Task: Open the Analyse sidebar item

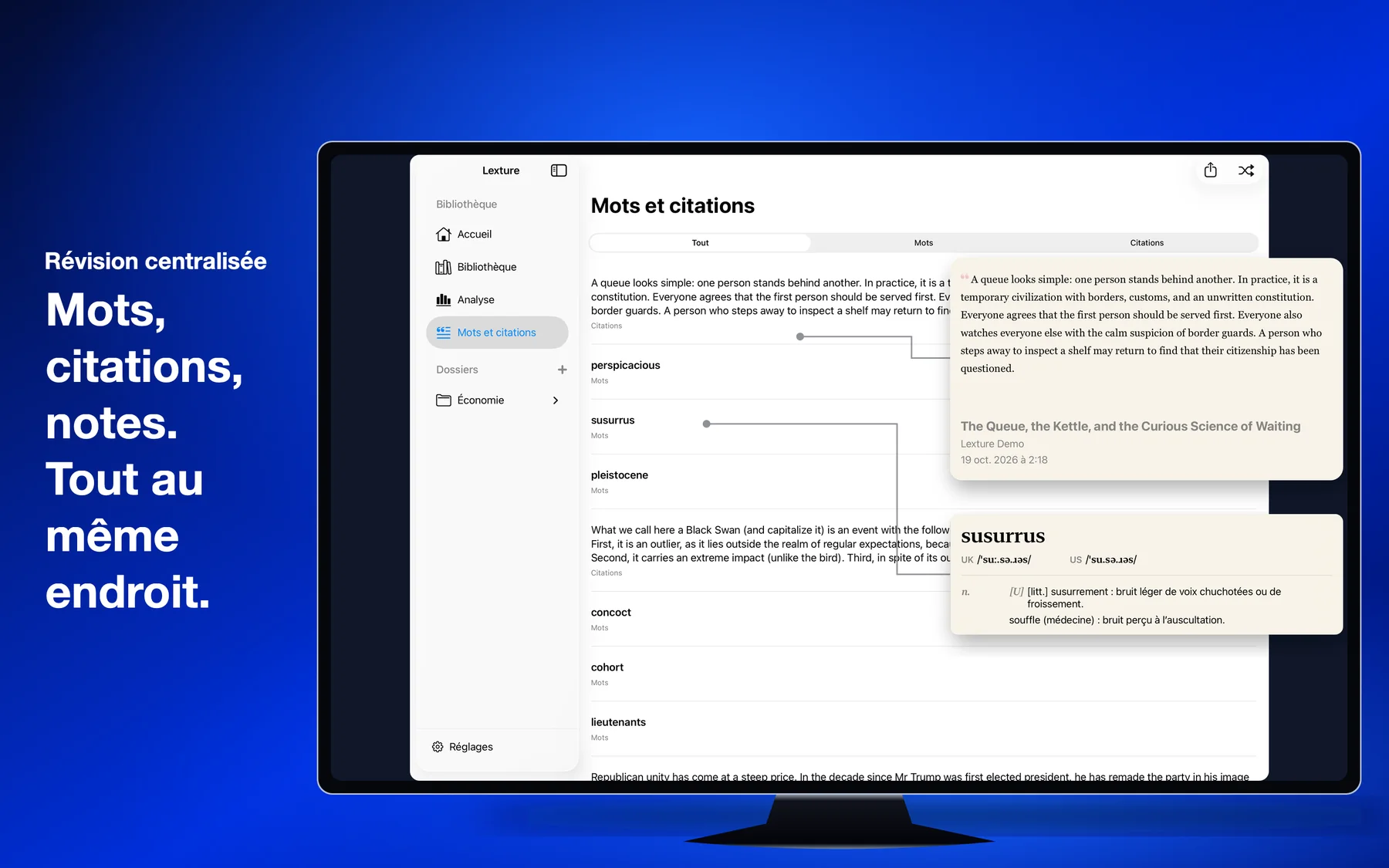Action: click(497, 300)
